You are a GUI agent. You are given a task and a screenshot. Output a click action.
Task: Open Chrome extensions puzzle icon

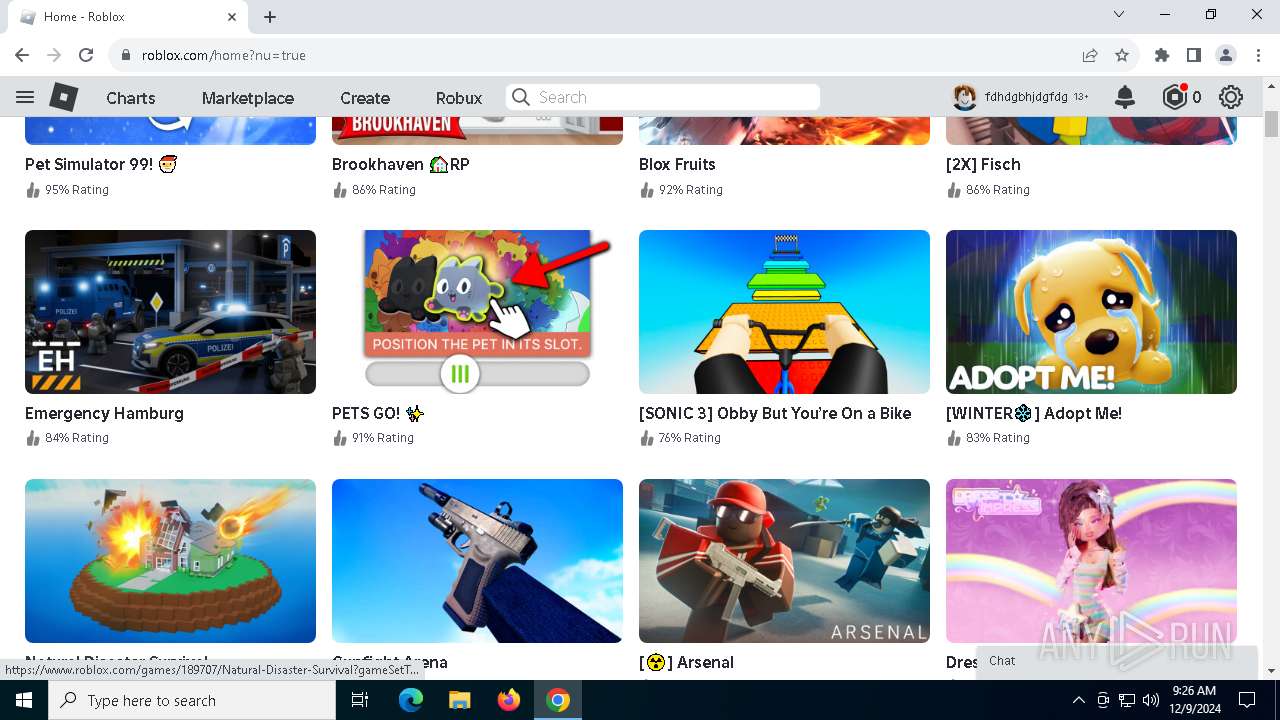pos(1162,55)
